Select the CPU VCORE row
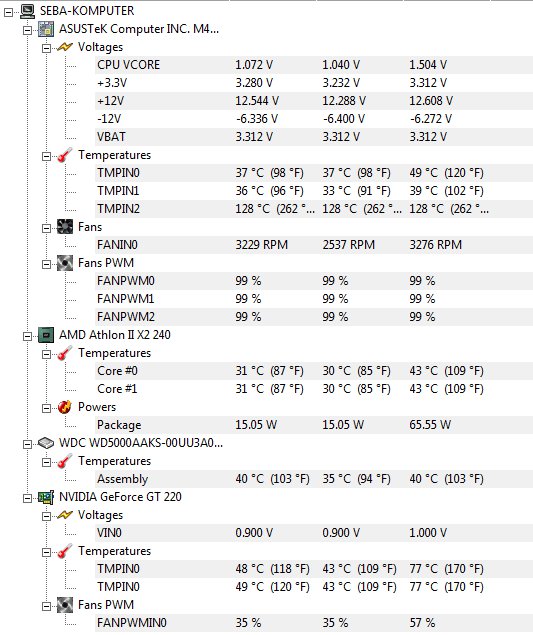The width and height of the screenshot is (533, 635). (x=314, y=65)
